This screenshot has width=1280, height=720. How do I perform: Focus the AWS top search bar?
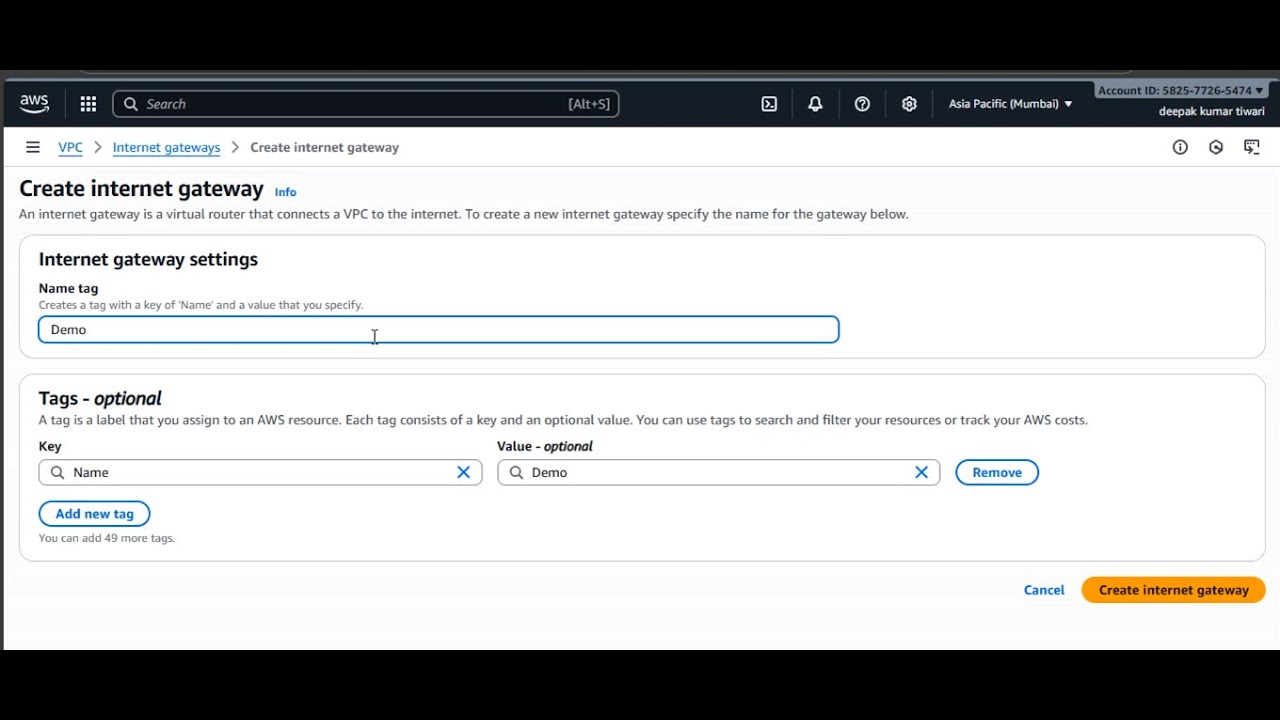pyautogui.click(x=366, y=104)
